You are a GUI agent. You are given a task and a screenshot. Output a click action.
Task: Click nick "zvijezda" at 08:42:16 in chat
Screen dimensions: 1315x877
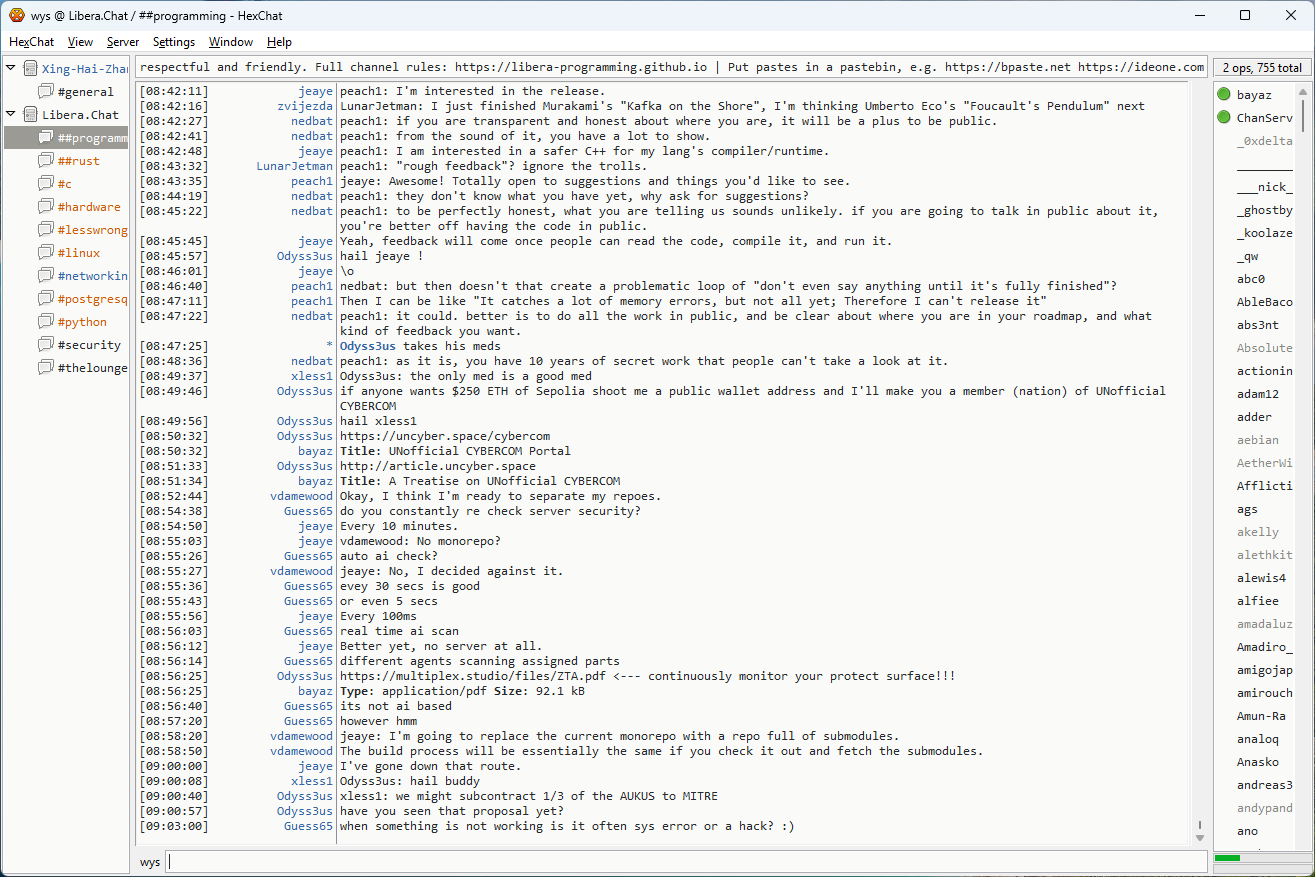305,106
